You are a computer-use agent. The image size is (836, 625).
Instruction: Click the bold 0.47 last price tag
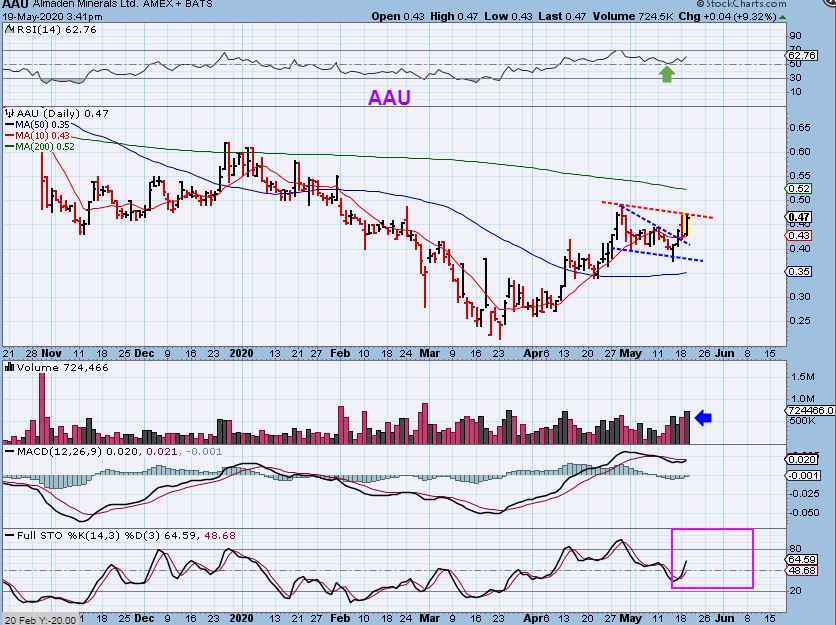pyautogui.click(x=799, y=217)
